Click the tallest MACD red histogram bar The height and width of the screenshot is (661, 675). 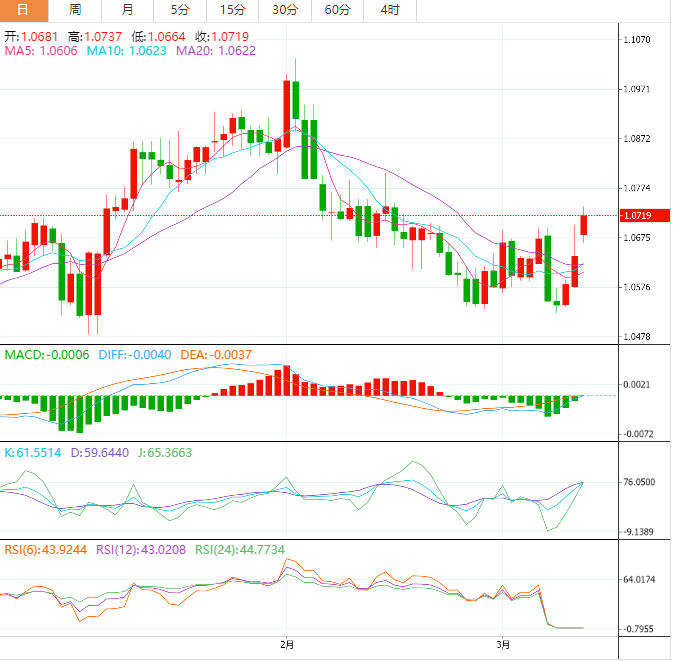[287, 381]
